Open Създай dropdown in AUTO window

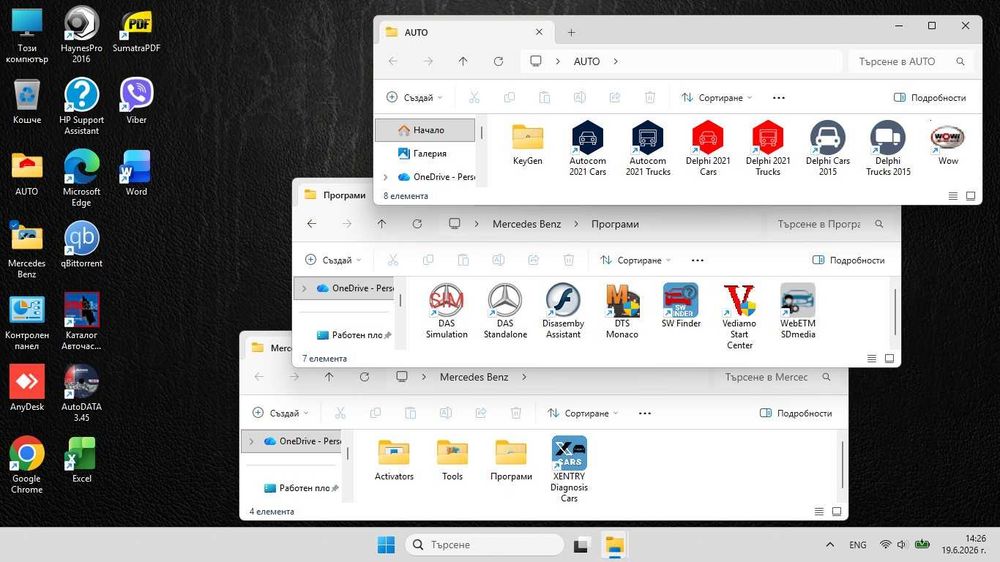[x=415, y=98]
